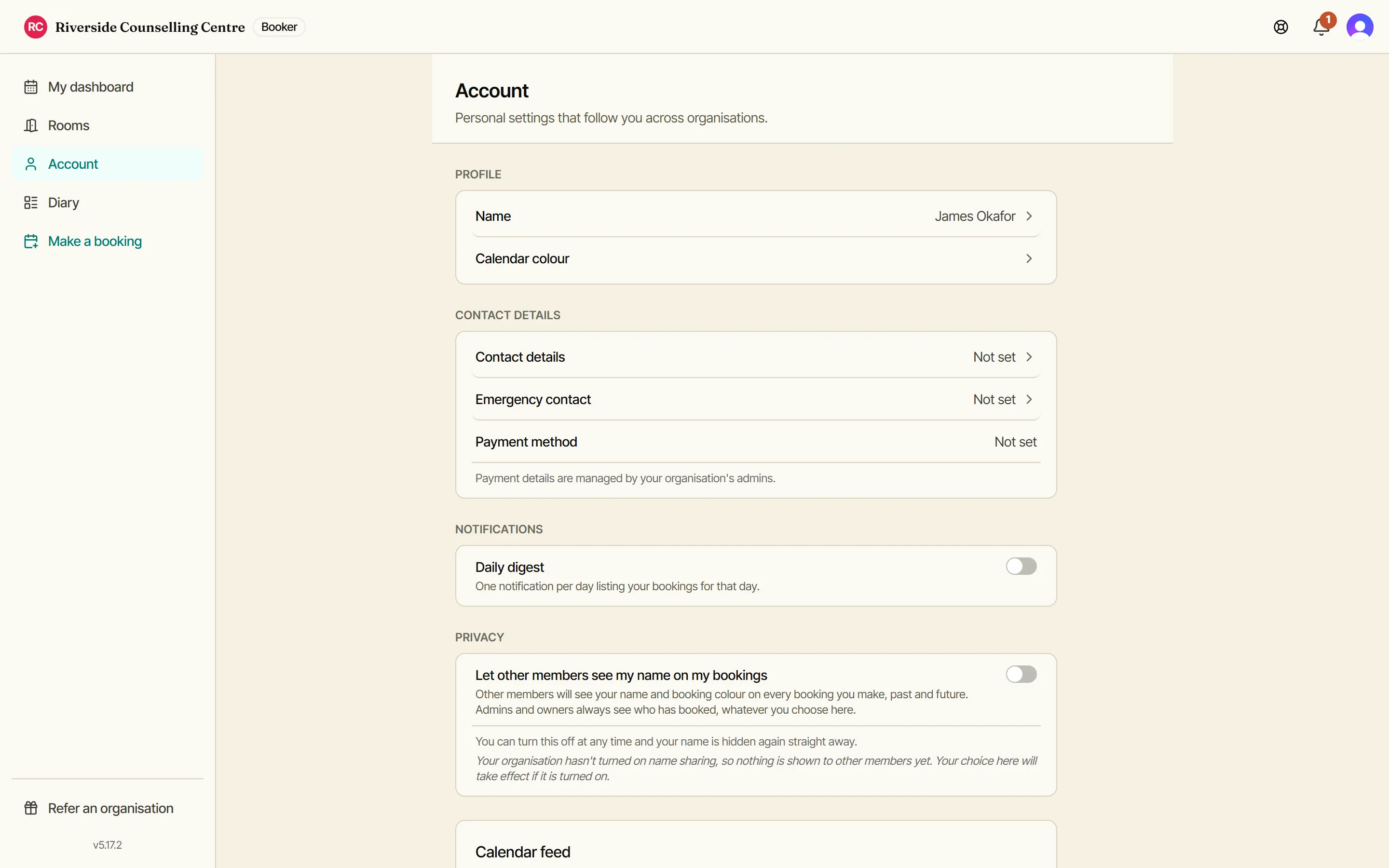The width and height of the screenshot is (1389, 868).
Task: Open the user avatar menu
Action: point(1360,27)
